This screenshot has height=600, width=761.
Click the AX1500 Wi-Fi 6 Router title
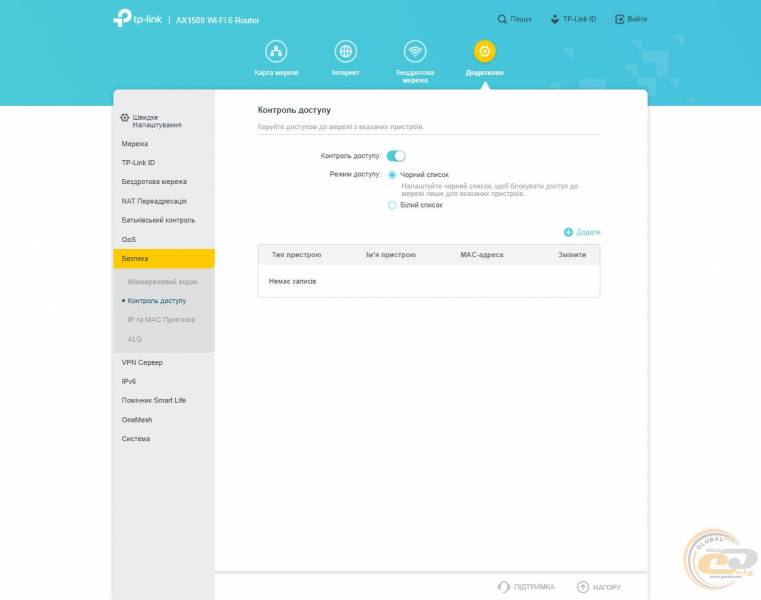pyautogui.click(x=217, y=20)
